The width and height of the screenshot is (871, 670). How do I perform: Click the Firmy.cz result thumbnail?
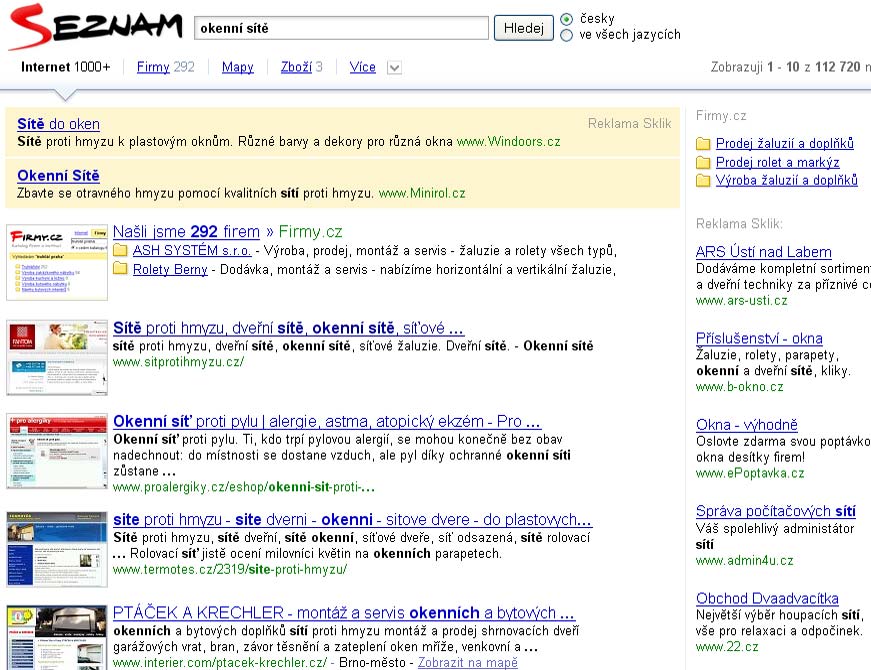tap(57, 262)
